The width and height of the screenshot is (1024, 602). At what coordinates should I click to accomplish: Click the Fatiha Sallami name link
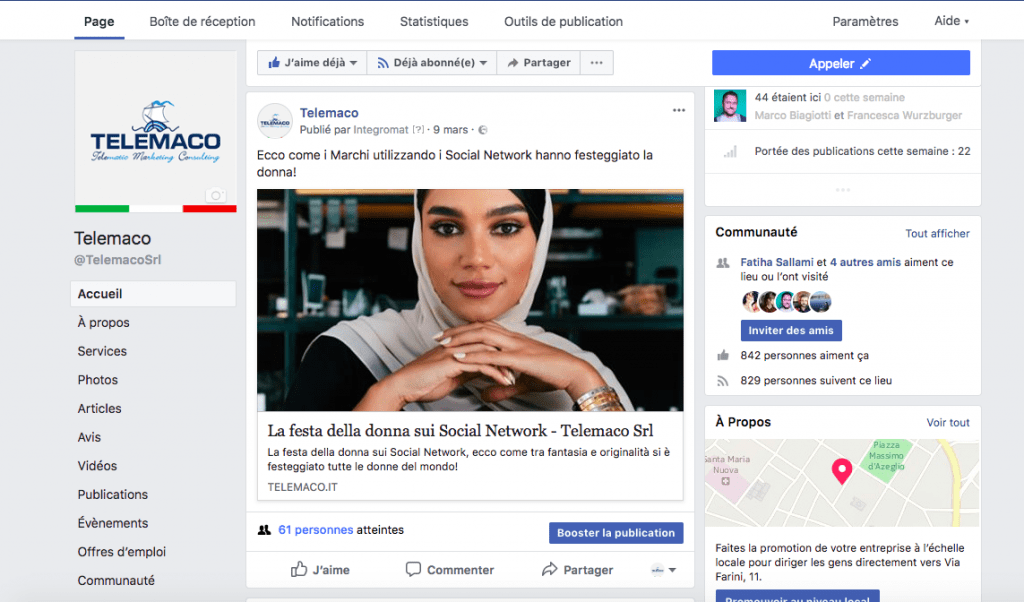[777, 262]
